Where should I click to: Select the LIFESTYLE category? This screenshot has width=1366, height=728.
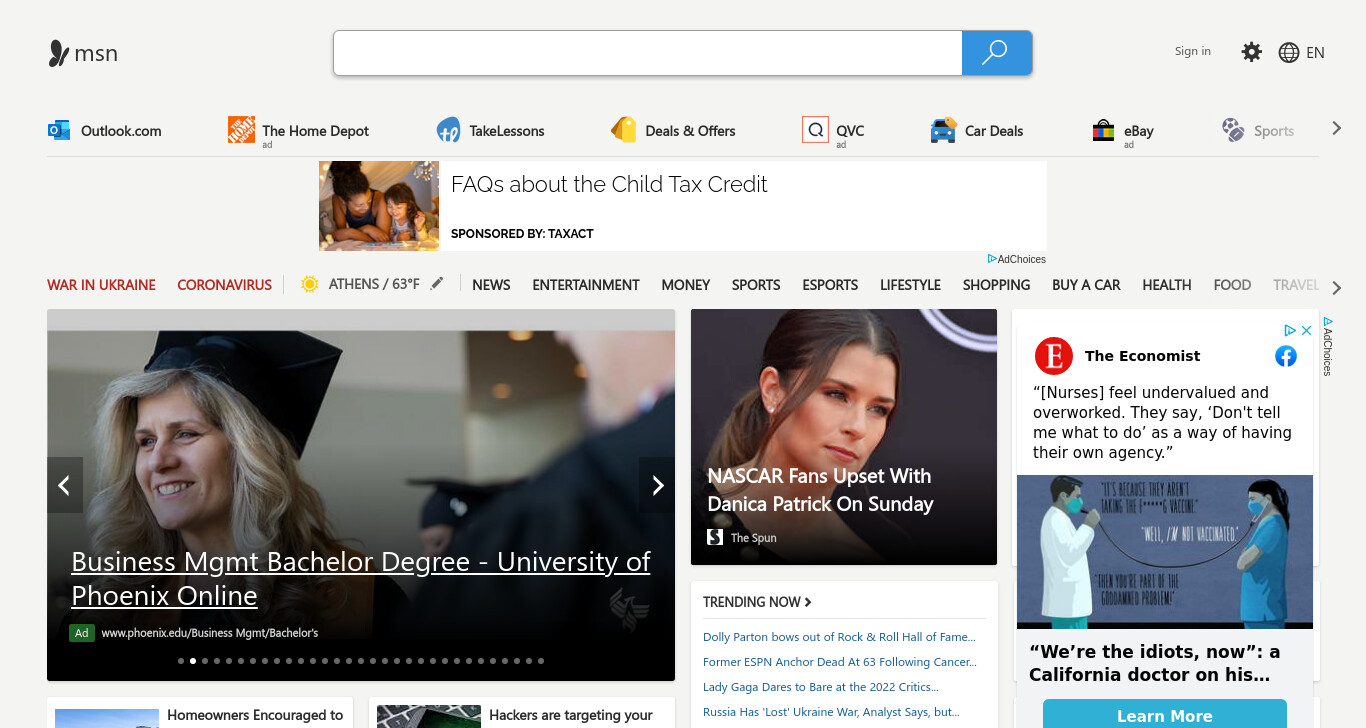pos(910,285)
